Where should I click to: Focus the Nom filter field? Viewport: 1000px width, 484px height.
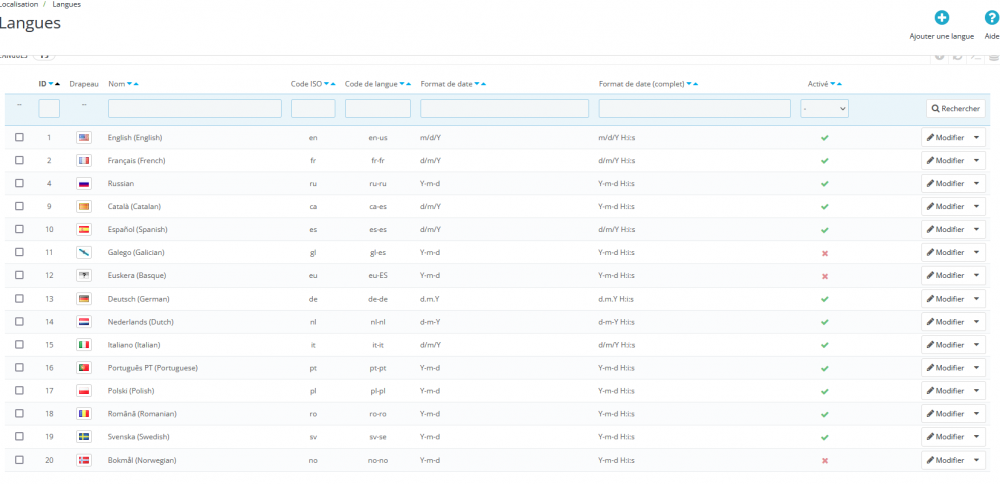pos(195,108)
